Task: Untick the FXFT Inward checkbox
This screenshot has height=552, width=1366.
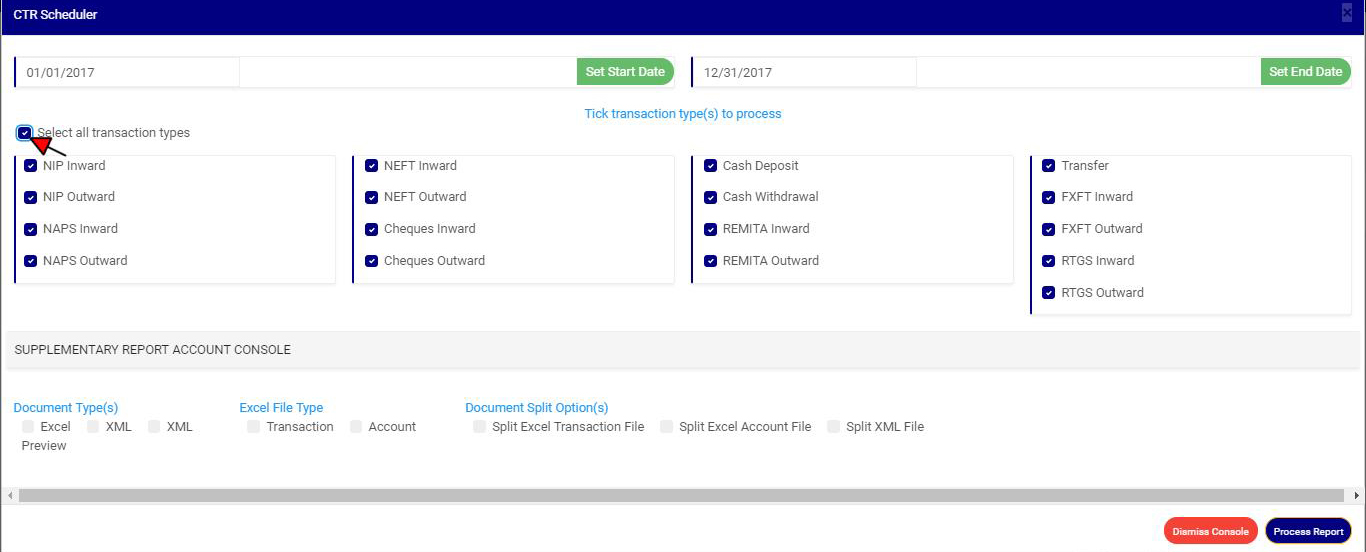Action: [1049, 197]
